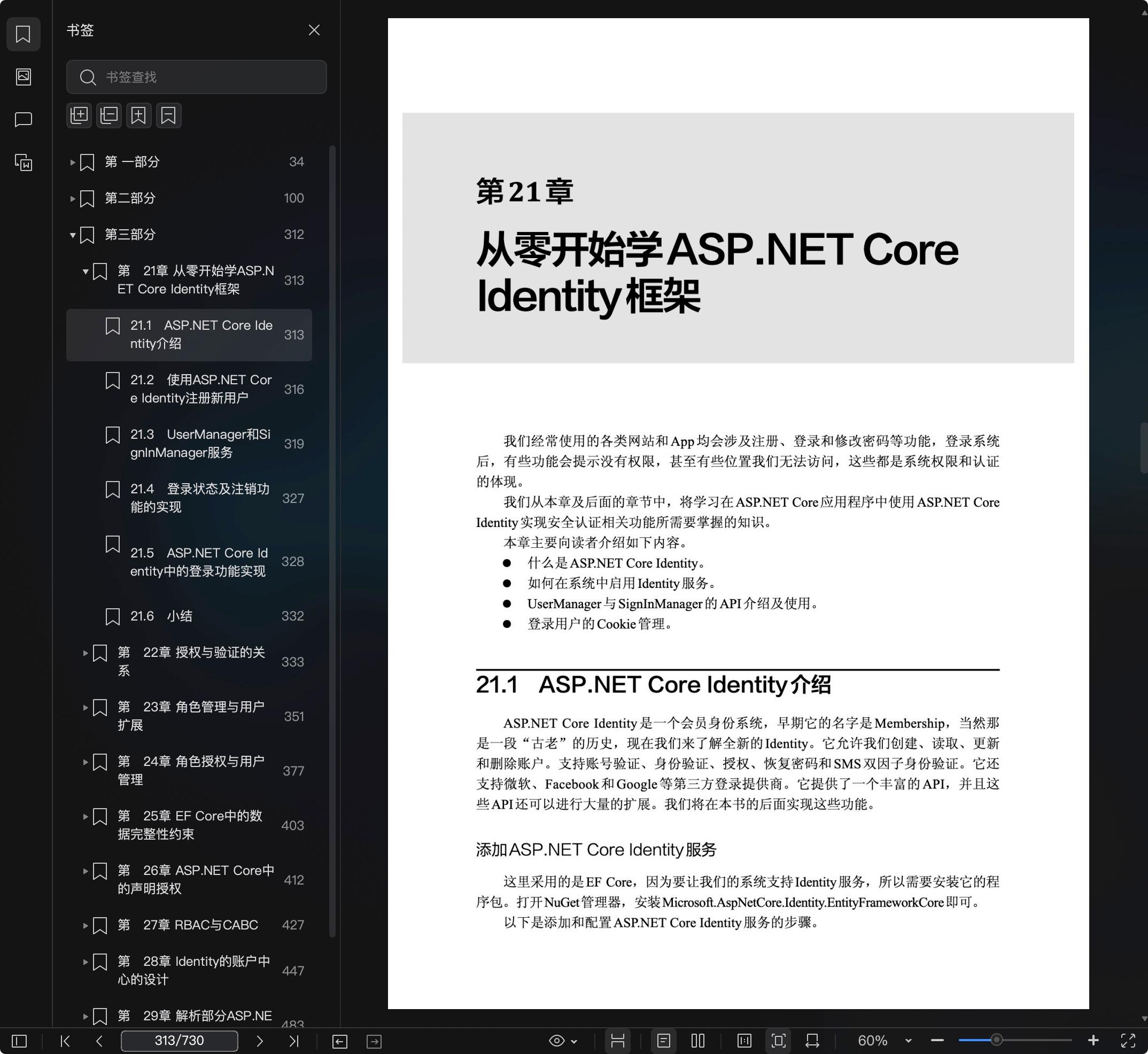This screenshot has width=1148, height=1054.
Task: Expand the 第一部分 bookmark
Action: click(x=73, y=162)
